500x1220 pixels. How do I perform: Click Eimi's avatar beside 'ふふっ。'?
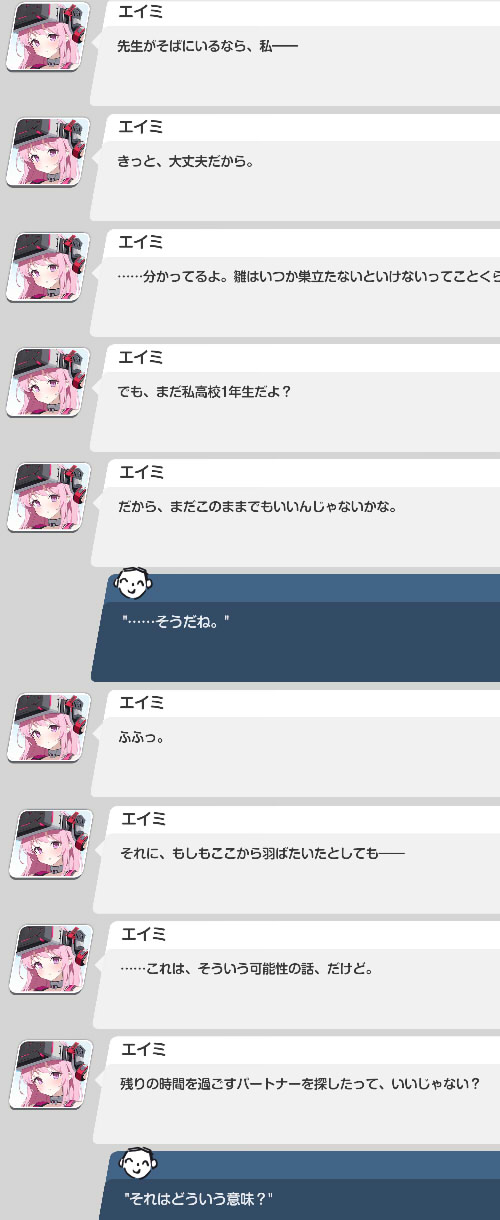point(48,727)
